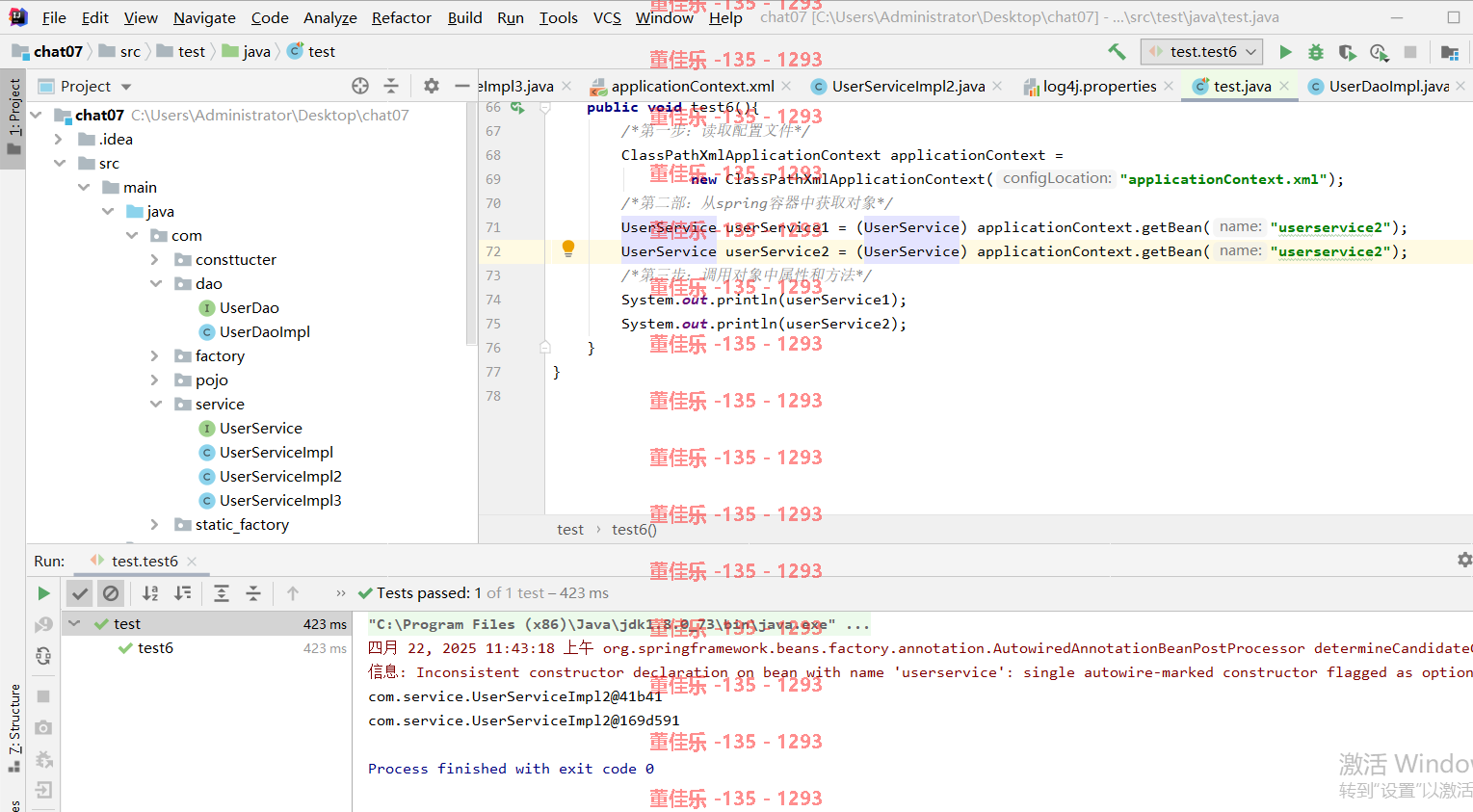Expand the factory package

(155, 355)
